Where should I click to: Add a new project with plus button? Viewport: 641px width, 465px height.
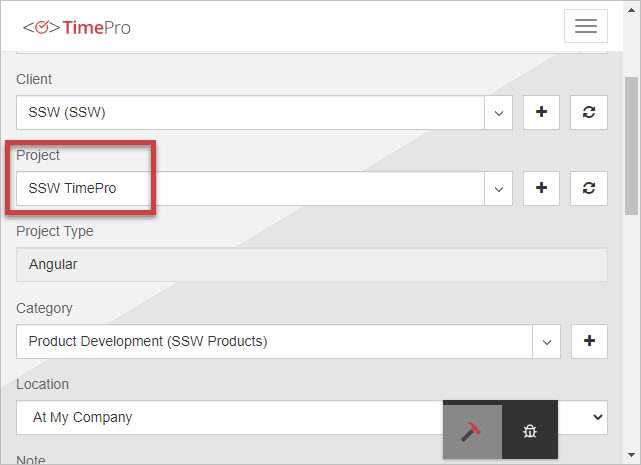coord(541,188)
